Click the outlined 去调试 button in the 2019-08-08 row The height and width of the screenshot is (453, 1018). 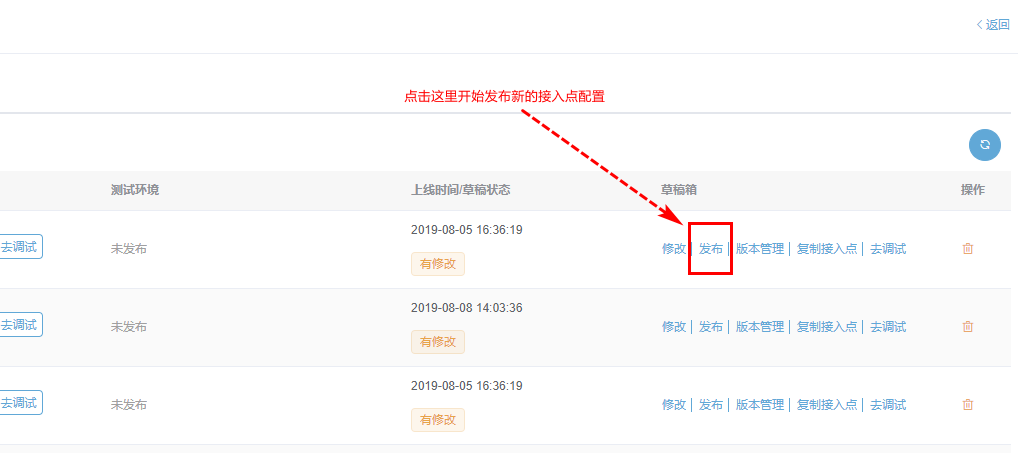(x=21, y=324)
